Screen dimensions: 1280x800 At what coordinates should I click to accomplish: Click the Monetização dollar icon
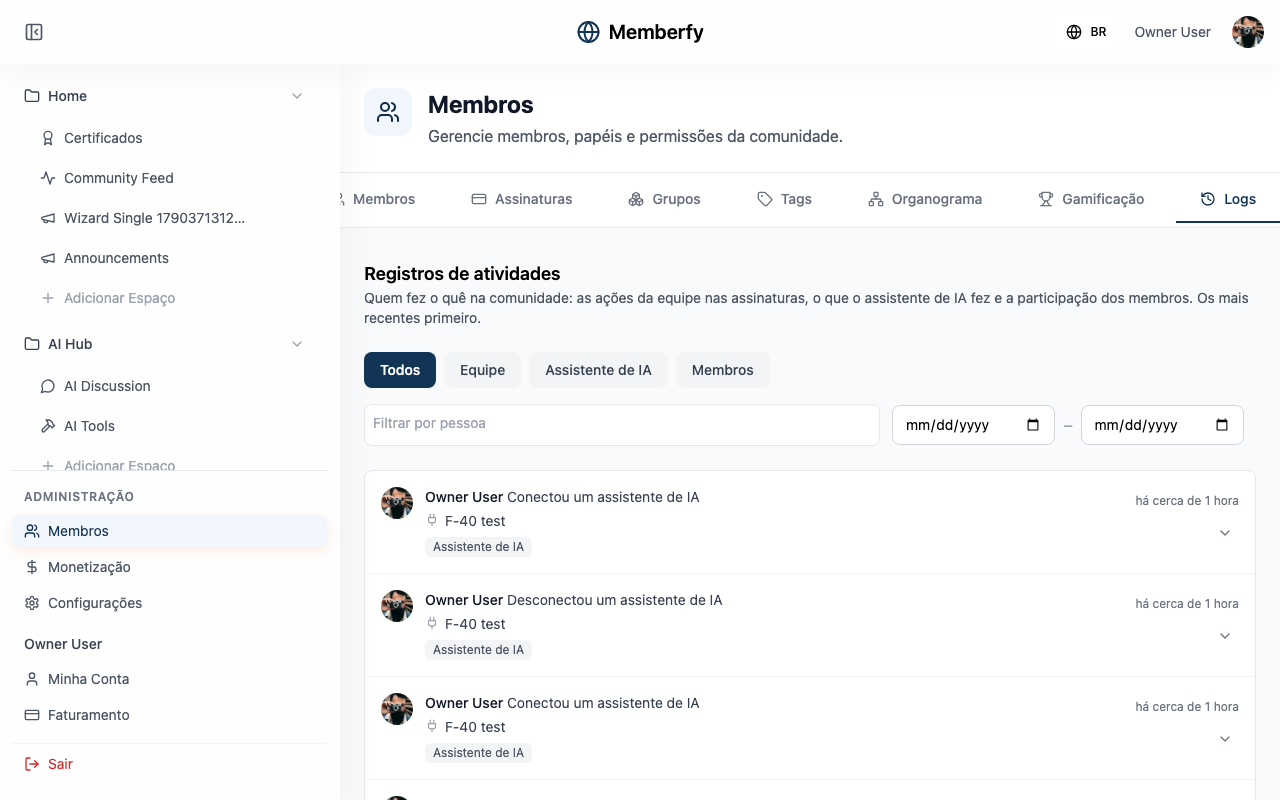pyautogui.click(x=32, y=567)
